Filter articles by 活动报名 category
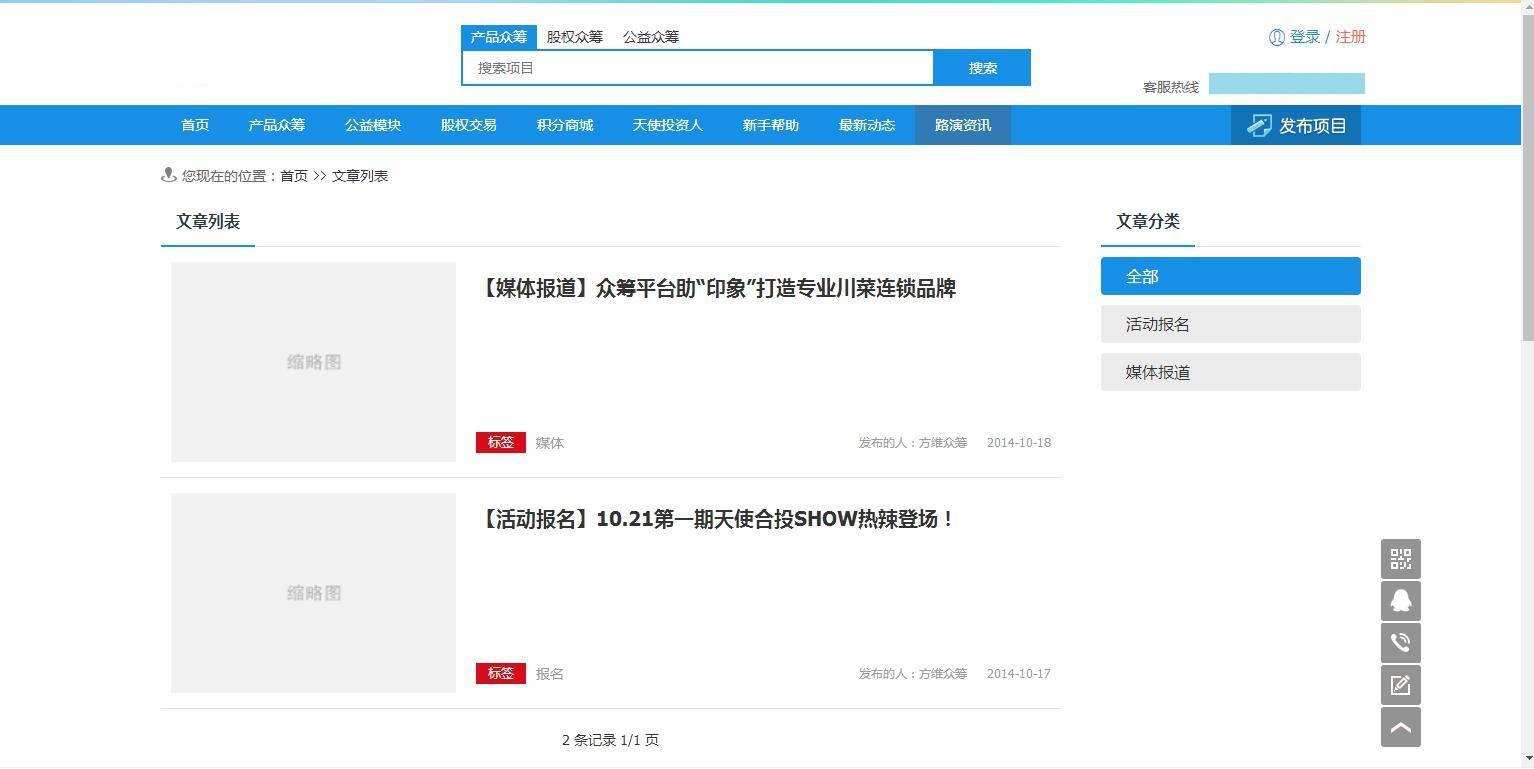This screenshot has height=769, width=1534. 1230,324
